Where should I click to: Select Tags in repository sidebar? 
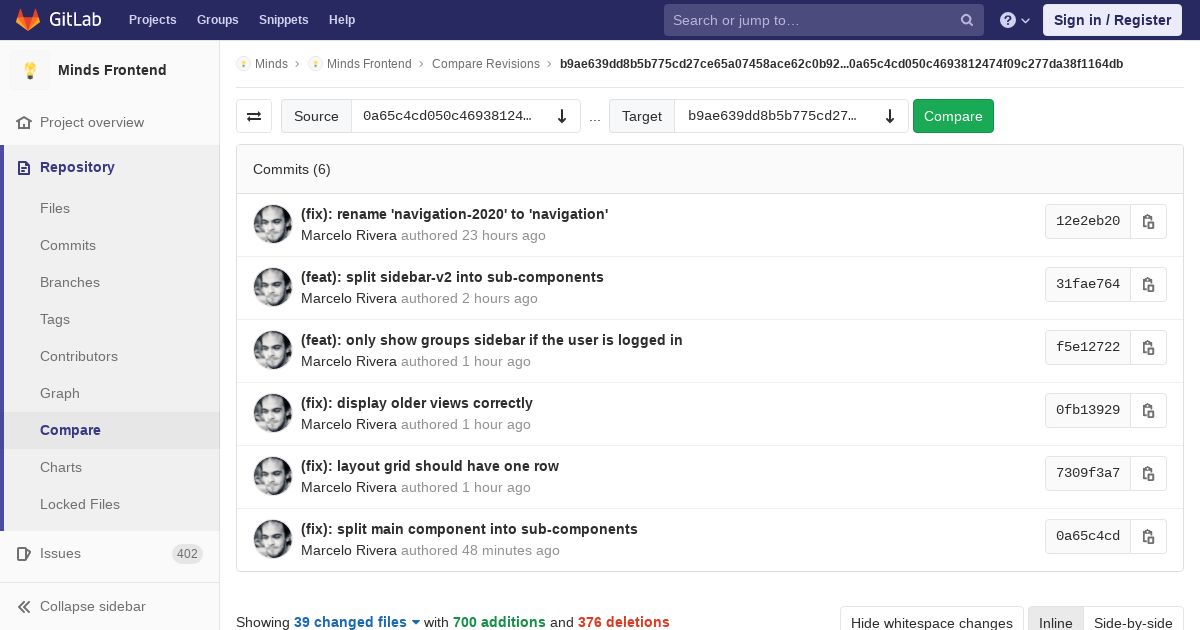[55, 319]
